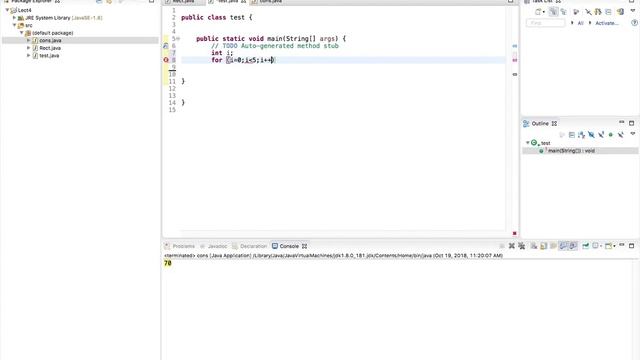Viewport: 640px width, 360px height.
Task: Click Pin Console icon
Action: (x=585, y=246)
